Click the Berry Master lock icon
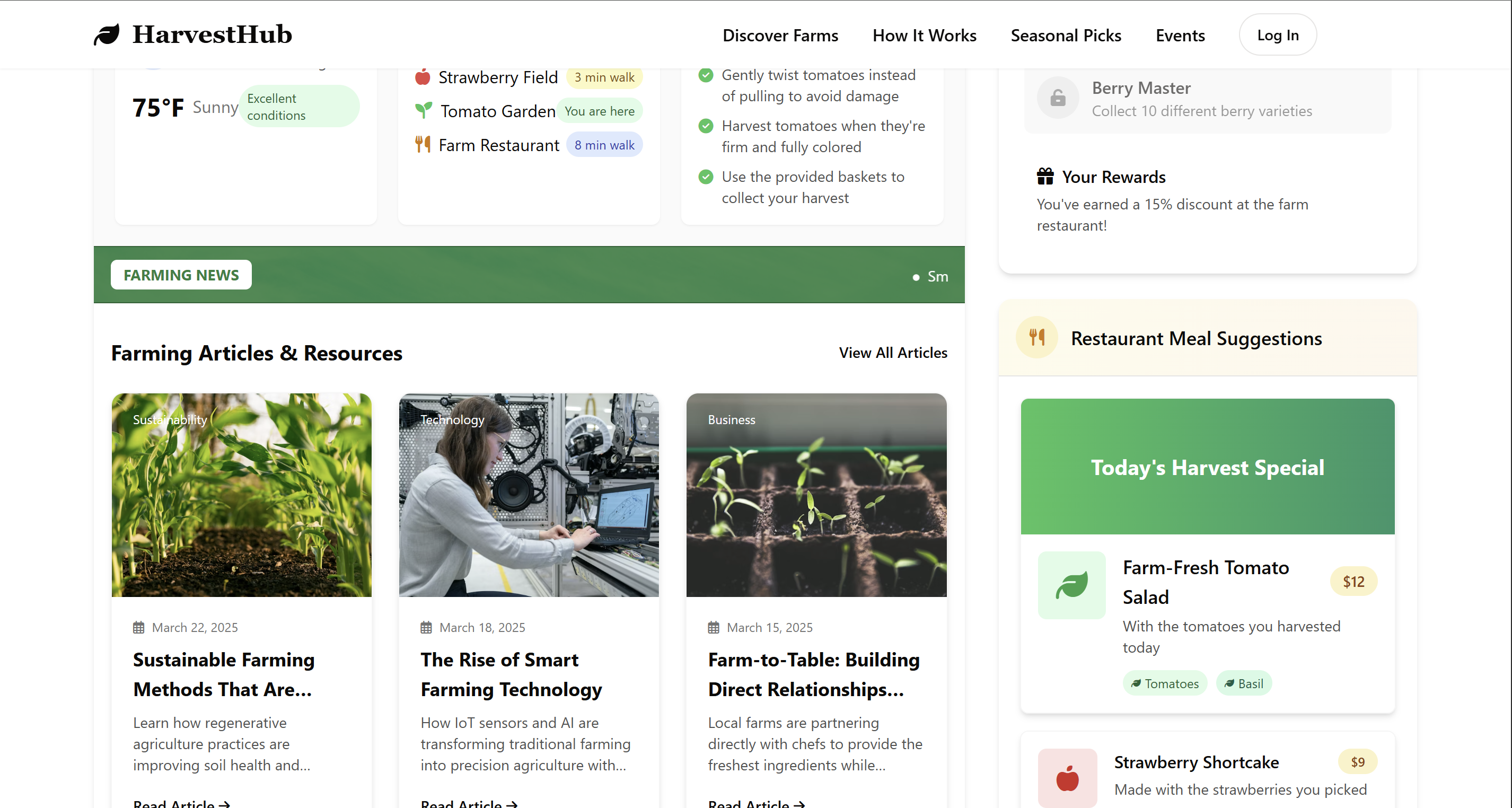Image resolution: width=1512 pixels, height=808 pixels. click(1058, 98)
